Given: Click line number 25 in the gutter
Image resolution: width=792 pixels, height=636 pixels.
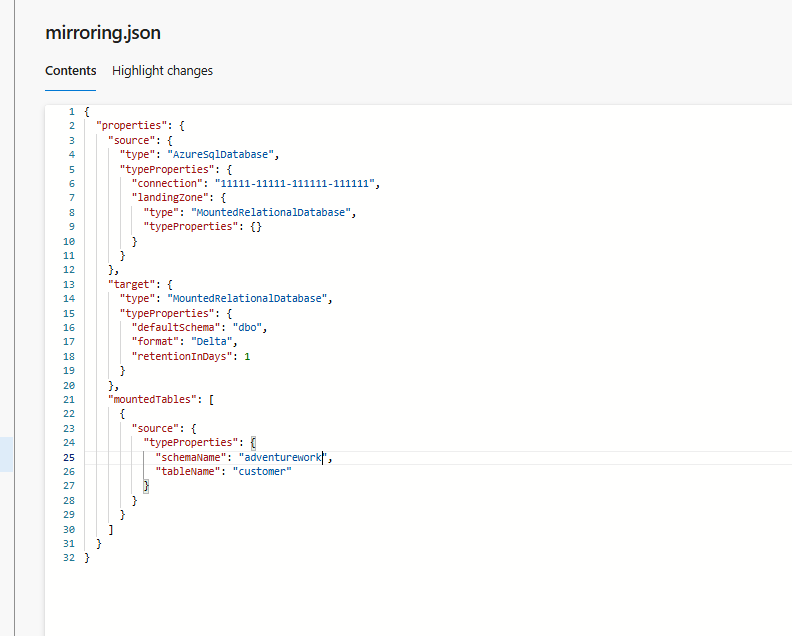Looking at the screenshot, I should 69,458.
